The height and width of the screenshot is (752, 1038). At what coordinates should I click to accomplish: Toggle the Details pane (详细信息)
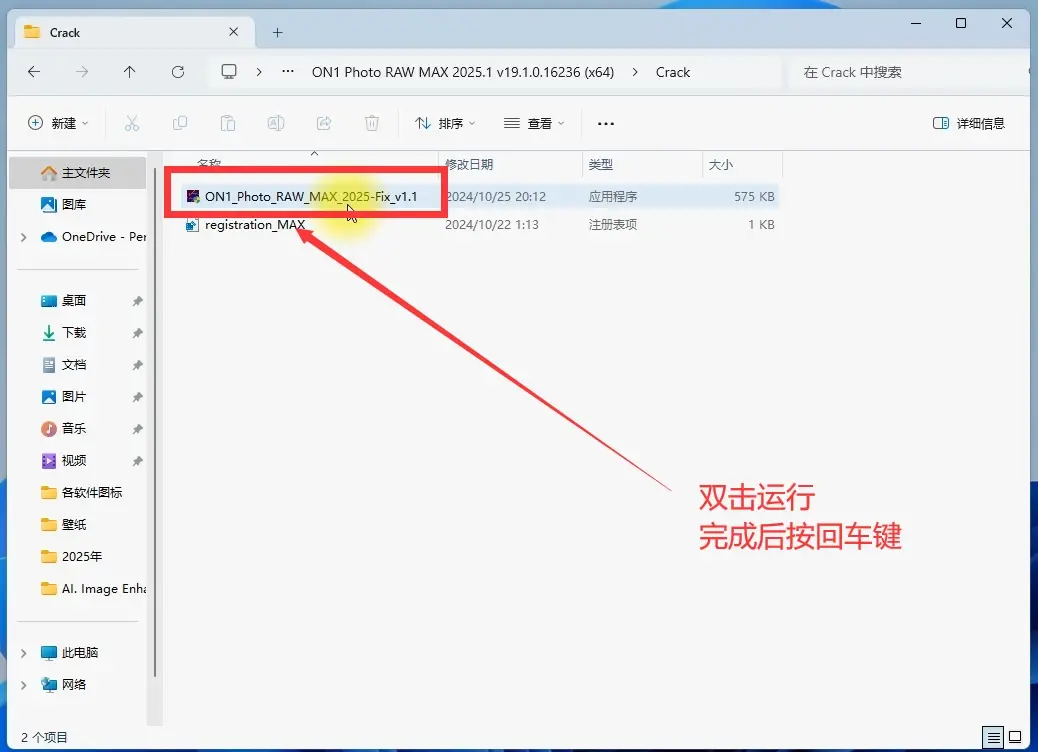968,123
